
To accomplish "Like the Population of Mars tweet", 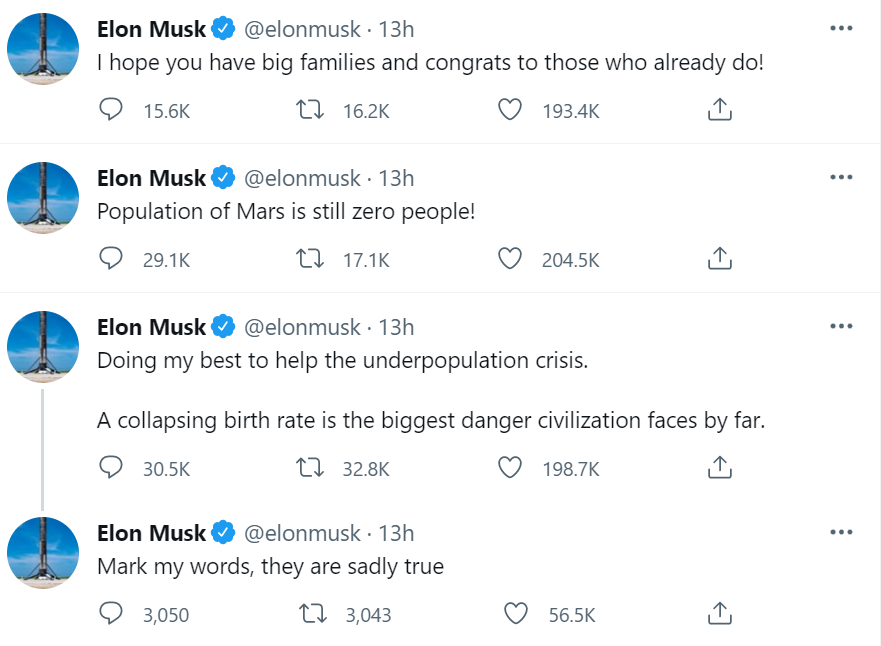I will (510, 258).
